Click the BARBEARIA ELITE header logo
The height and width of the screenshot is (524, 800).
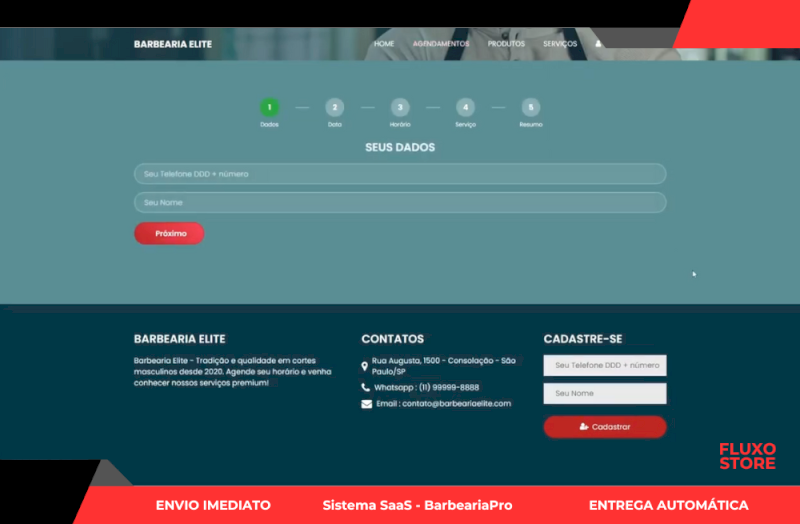coord(172,44)
